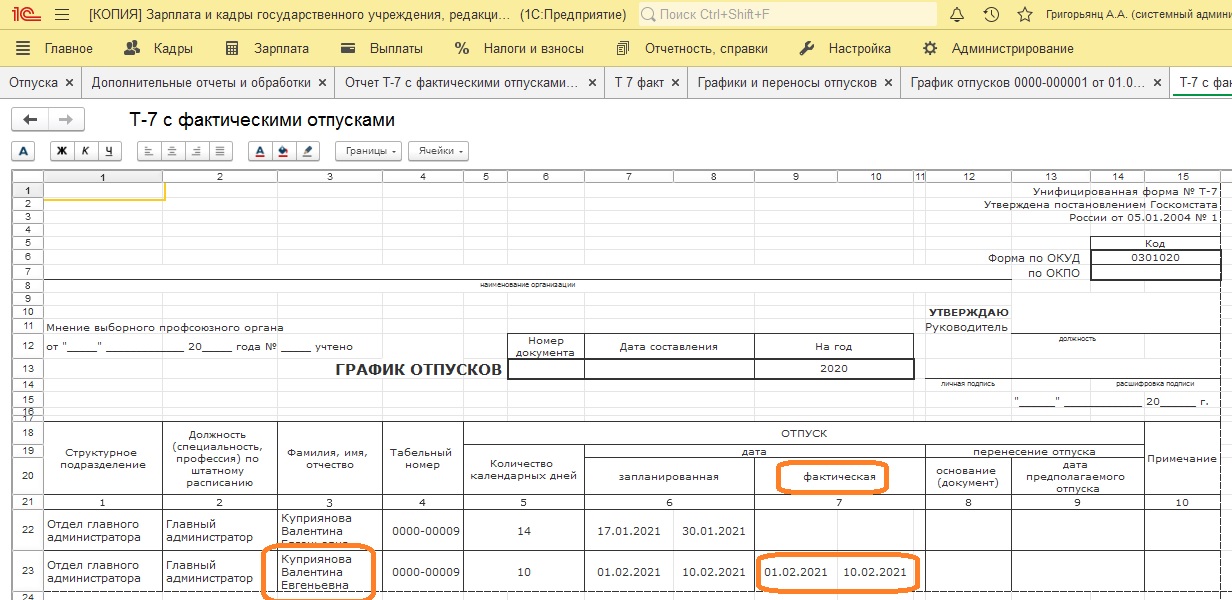The image size is (1232, 600).
Task: Select the ГРАФИК ОТПУСКОВ title cell
Action: 419,369
